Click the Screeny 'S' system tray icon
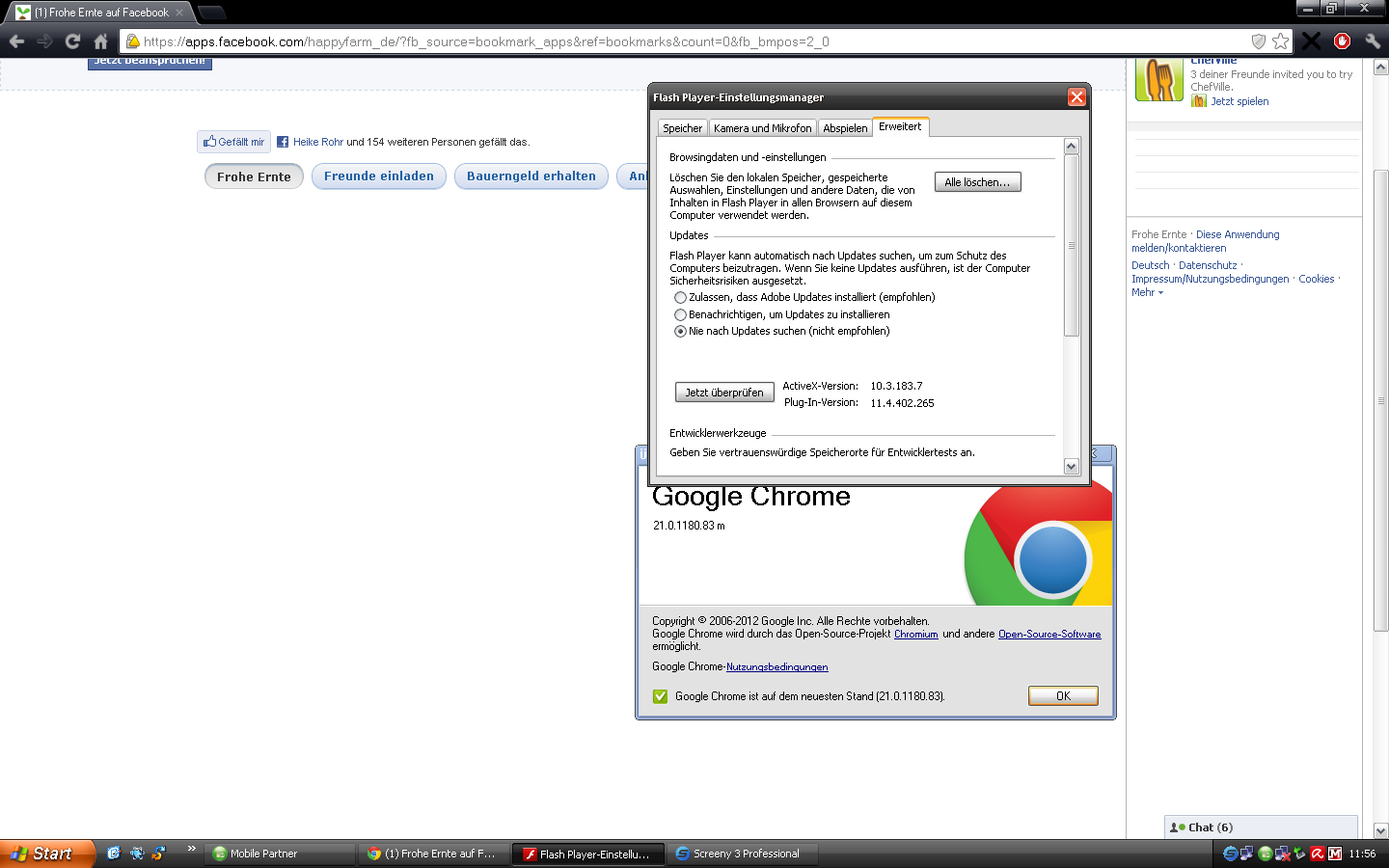The height and width of the screenshot is (868, 1389). click(1230, 854)
